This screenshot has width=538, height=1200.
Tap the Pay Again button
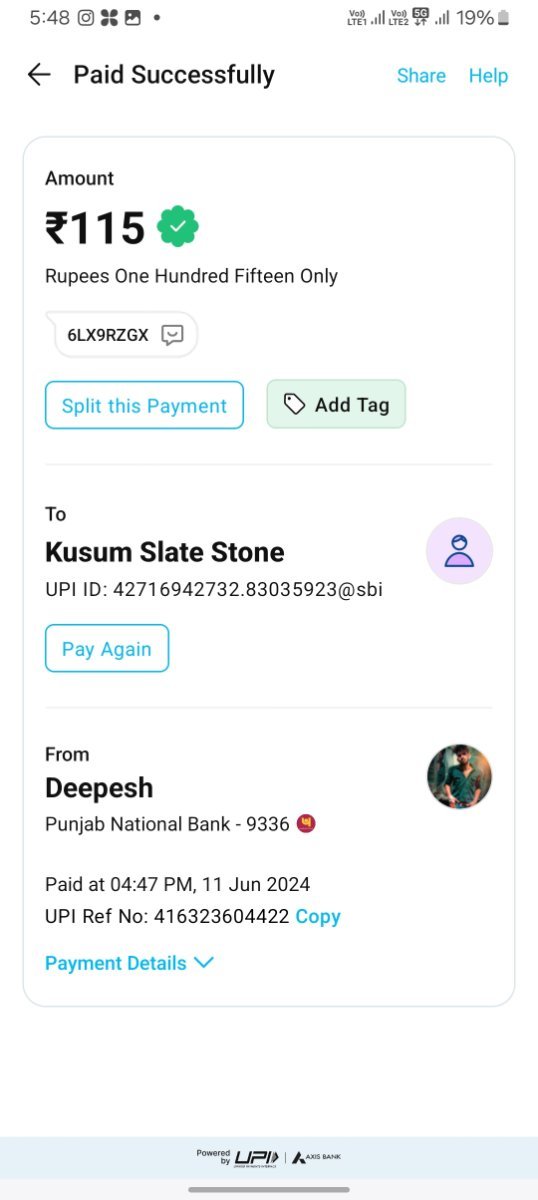coord(107,648)
